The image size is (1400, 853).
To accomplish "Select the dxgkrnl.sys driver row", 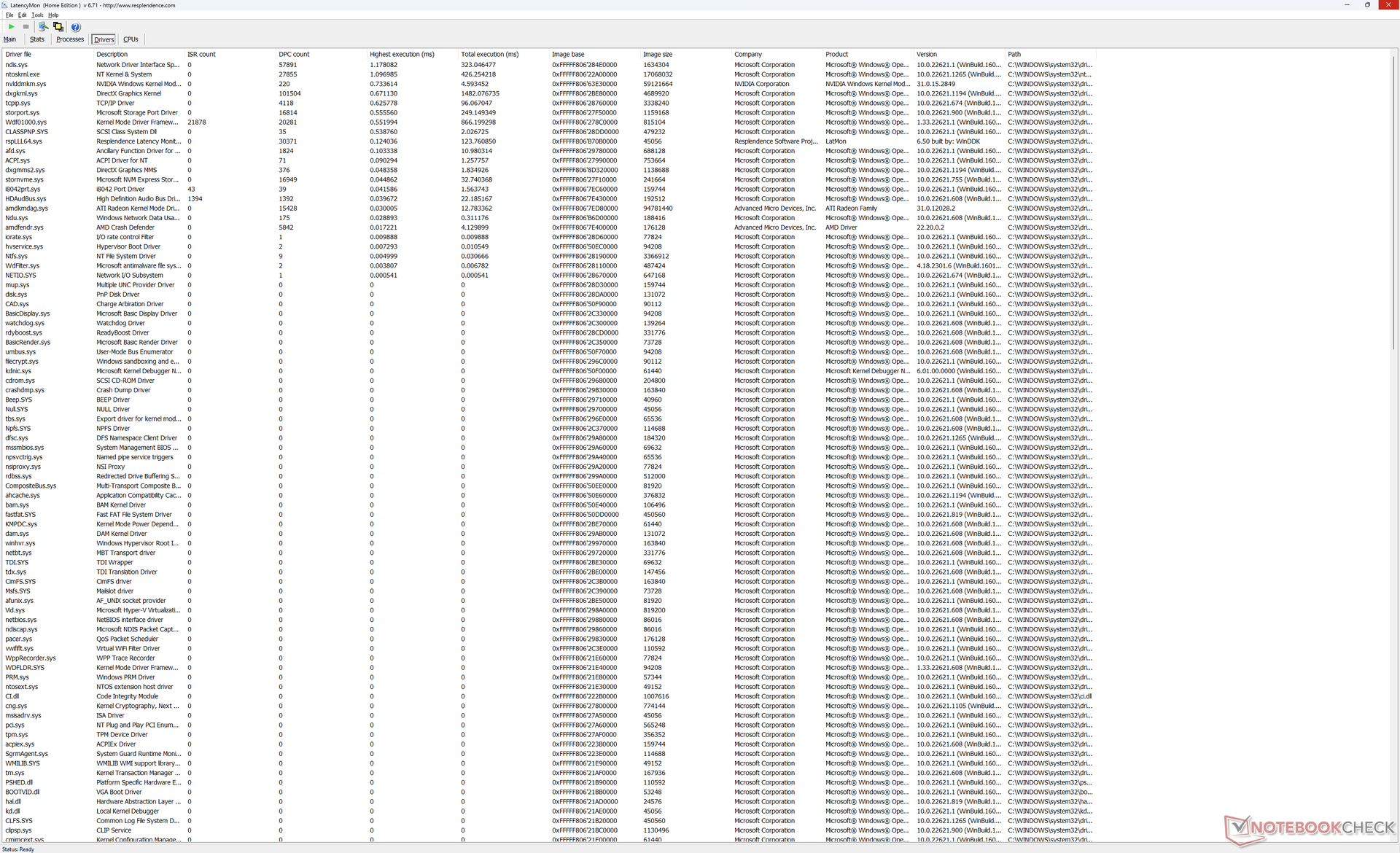I will point(22,93).
